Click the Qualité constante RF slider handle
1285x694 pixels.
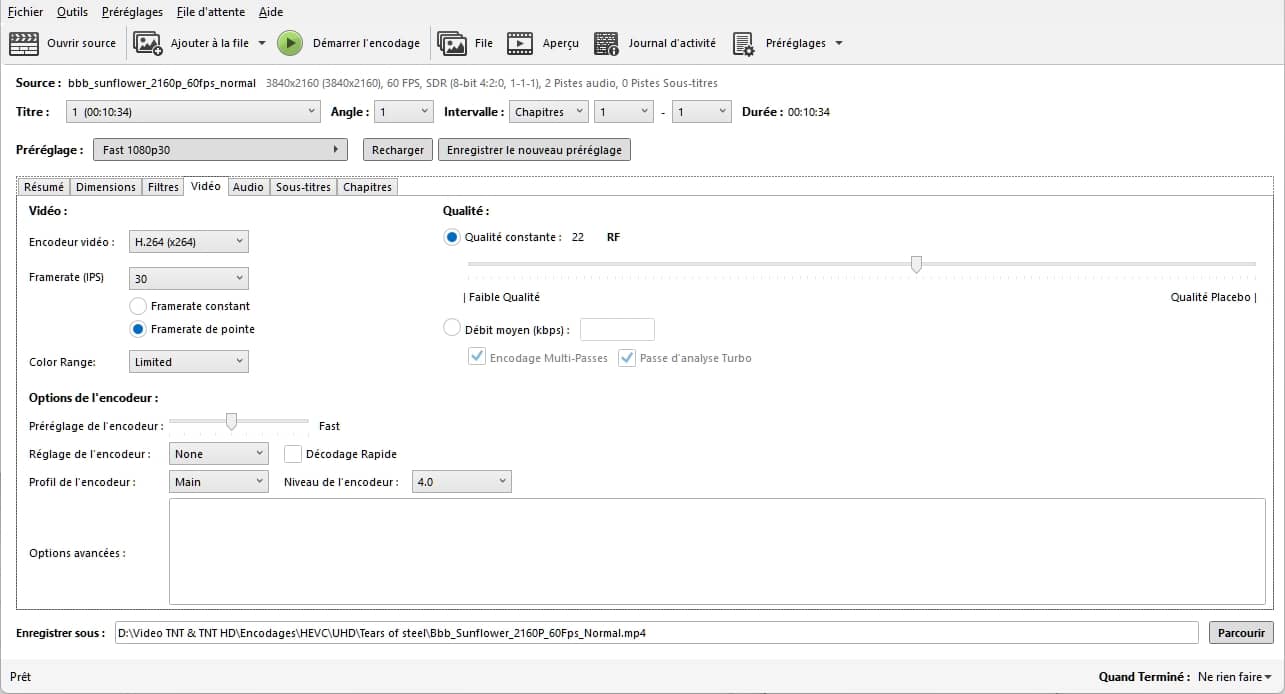point(916,264)
